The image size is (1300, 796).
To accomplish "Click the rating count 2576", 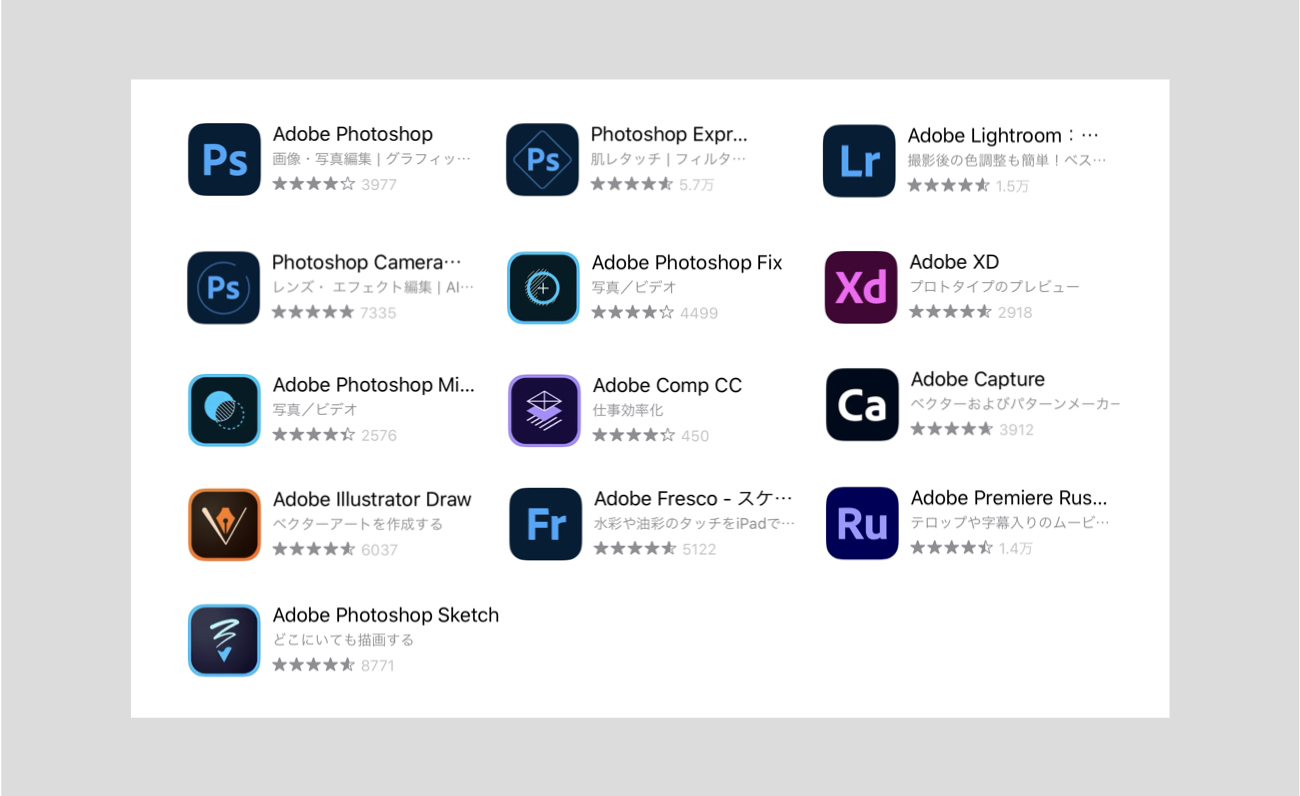I will coord(379,435).
